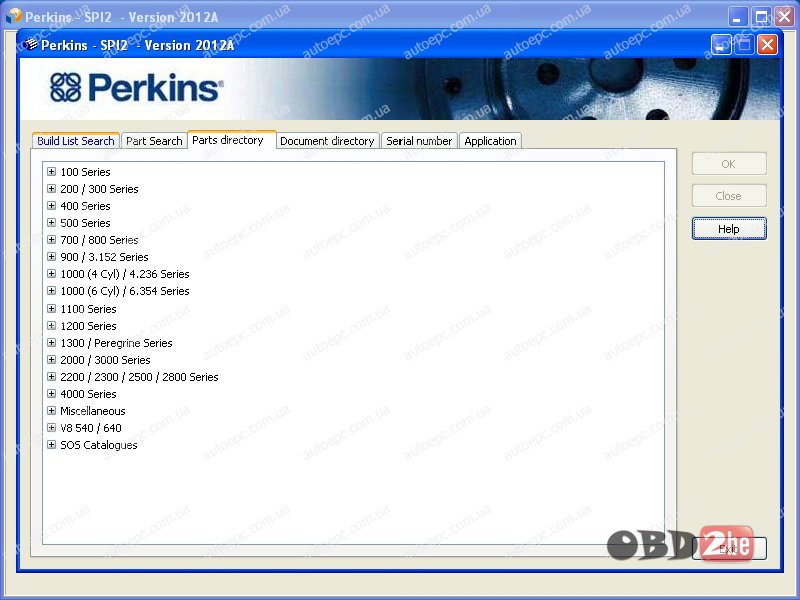Open the Part Search tab

[x=154, y=141]
